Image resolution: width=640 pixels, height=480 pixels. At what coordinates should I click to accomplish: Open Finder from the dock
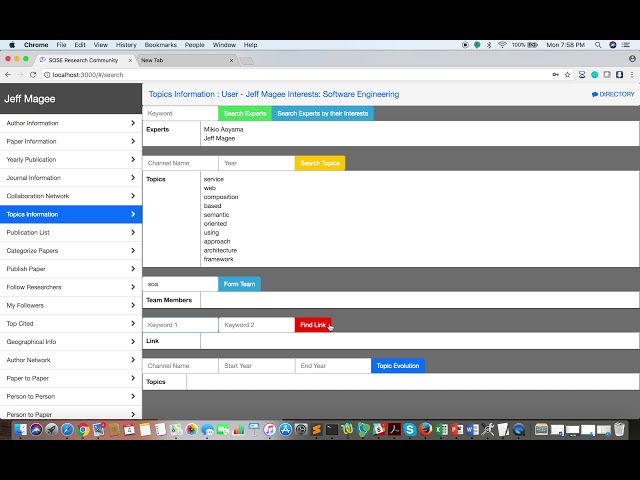[x=20, y=429]
